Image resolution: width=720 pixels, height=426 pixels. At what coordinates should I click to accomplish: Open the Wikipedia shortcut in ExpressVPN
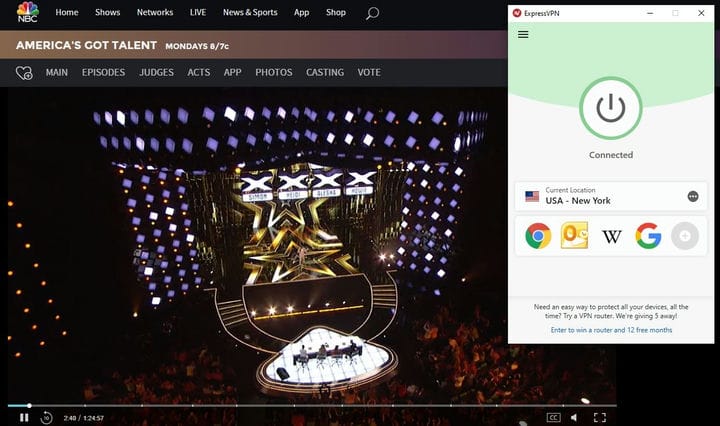pyautogui.click(x=612, y=236)
